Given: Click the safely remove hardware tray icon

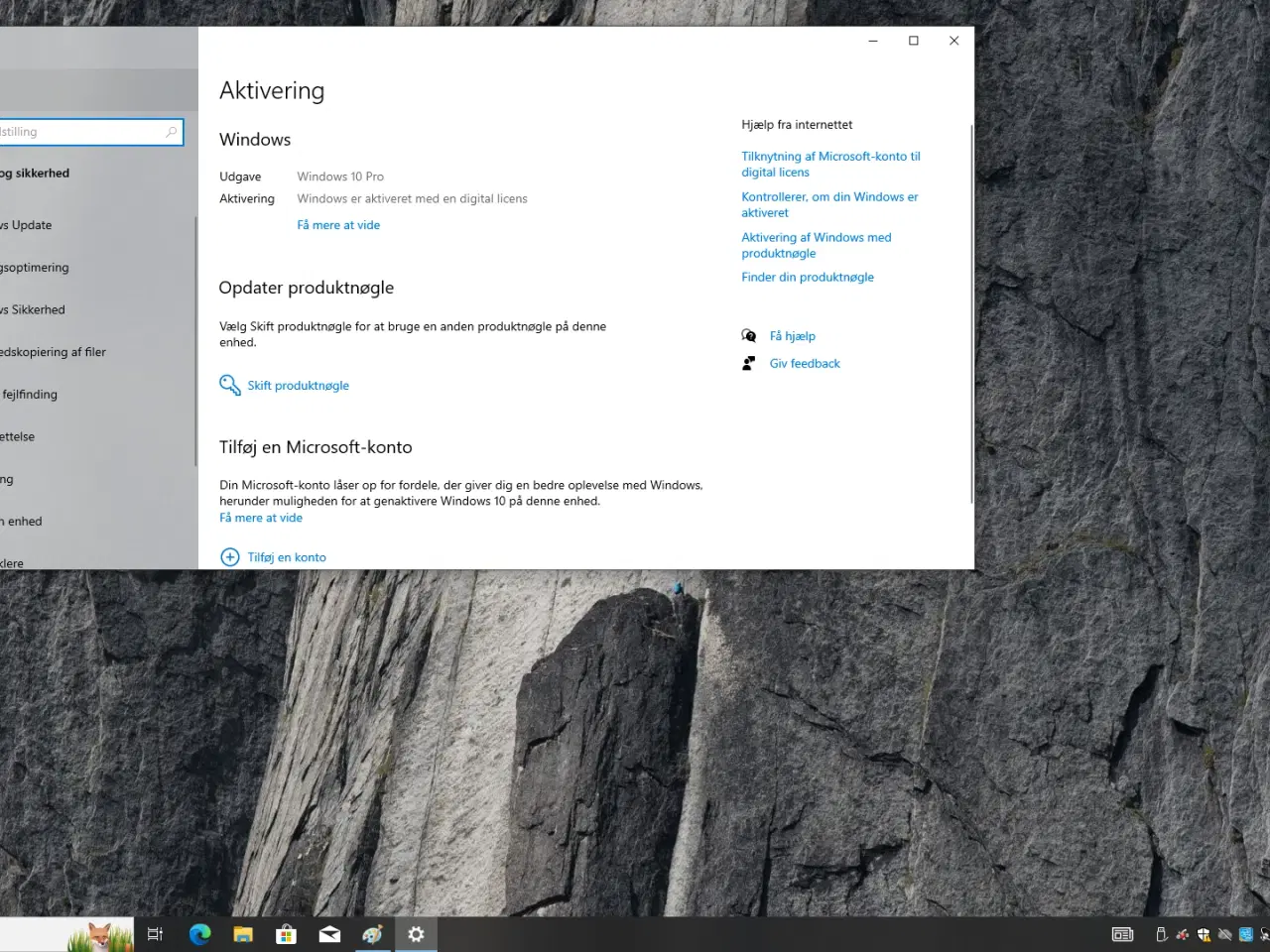Looking at the screenshot, I should coord(1160,934).
